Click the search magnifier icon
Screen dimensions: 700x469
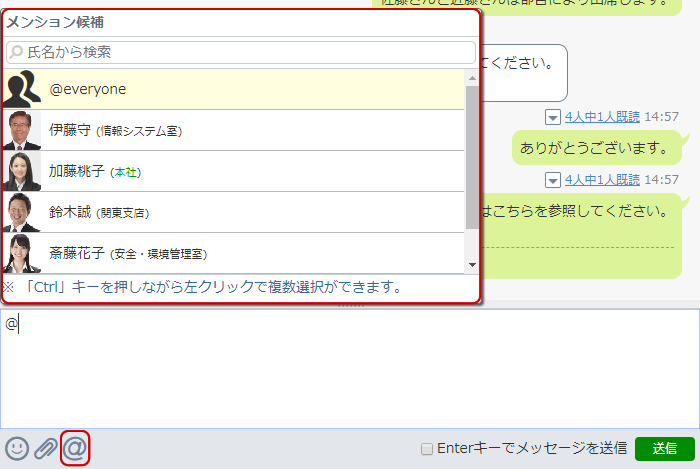(16, 52)
